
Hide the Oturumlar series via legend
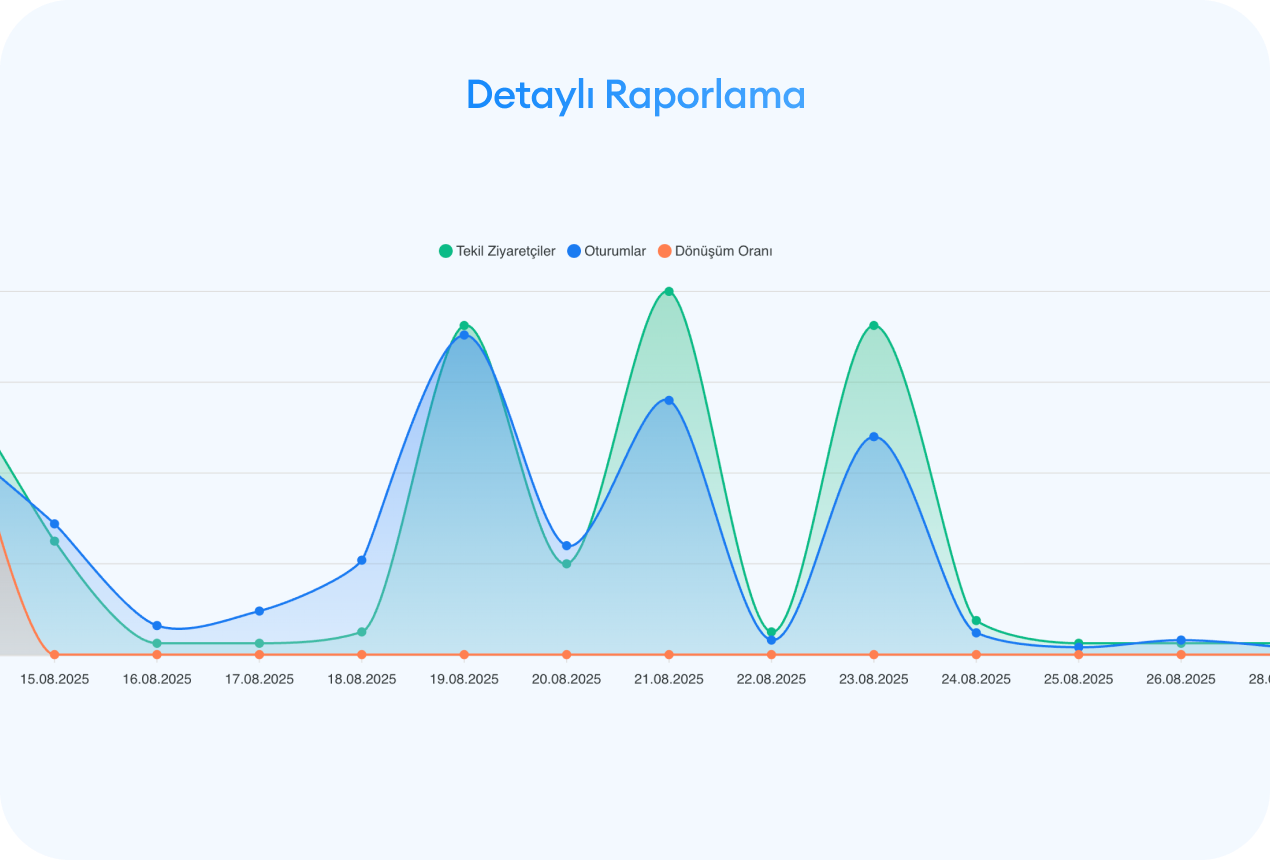click(614, 251)
